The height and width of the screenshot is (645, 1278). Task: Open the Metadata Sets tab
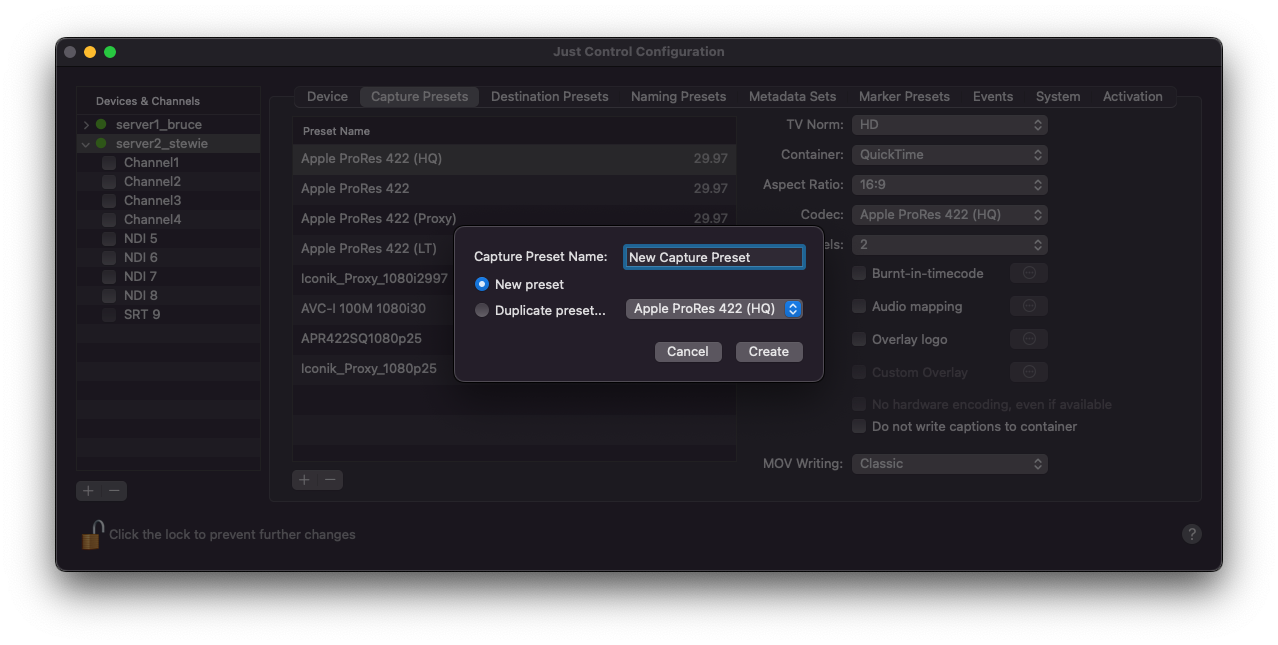click(x=792, y=96)
